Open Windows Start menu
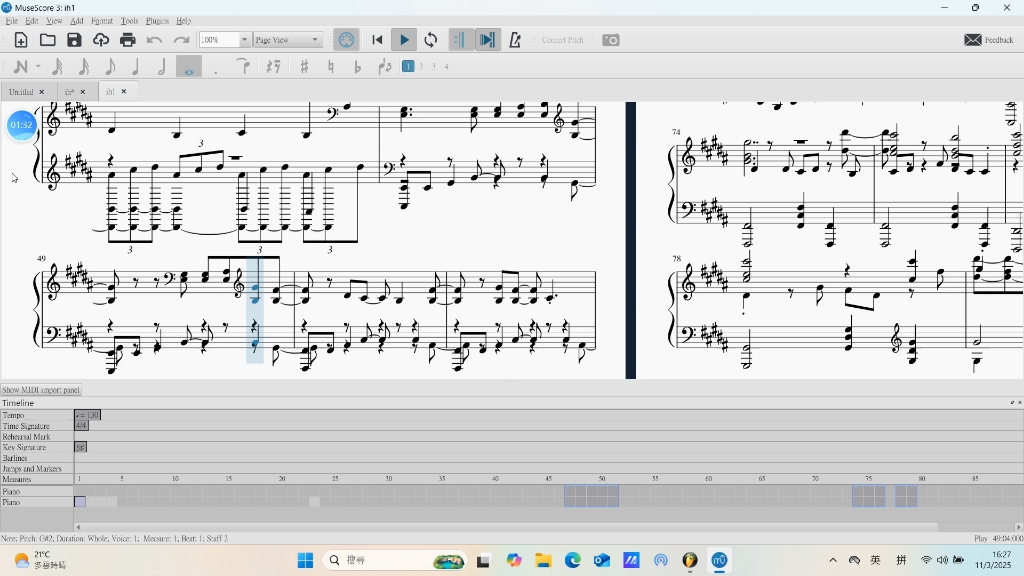 point(305,560)
